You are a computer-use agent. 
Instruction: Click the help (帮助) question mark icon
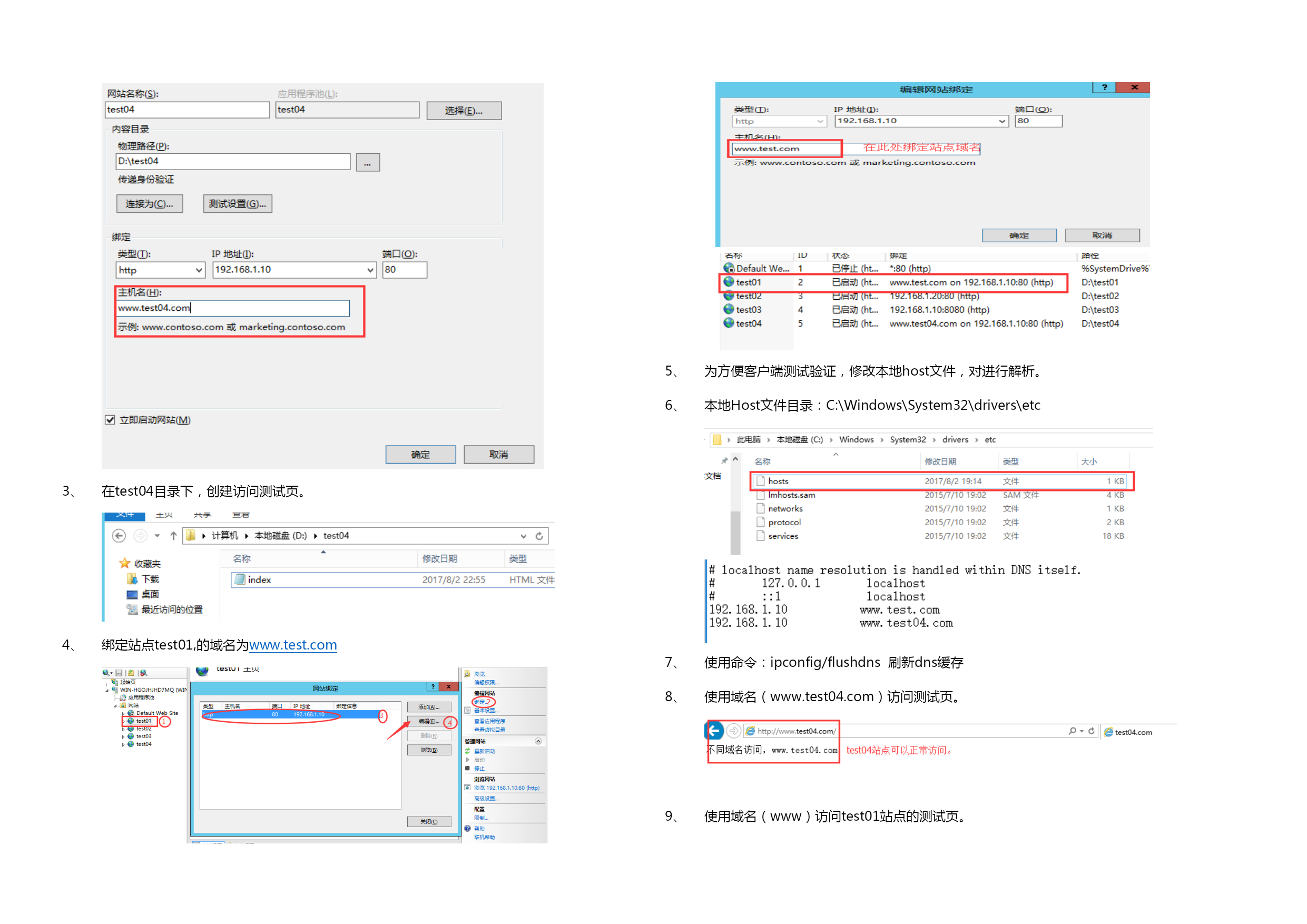pyautogui.click(x=467, y=828)
